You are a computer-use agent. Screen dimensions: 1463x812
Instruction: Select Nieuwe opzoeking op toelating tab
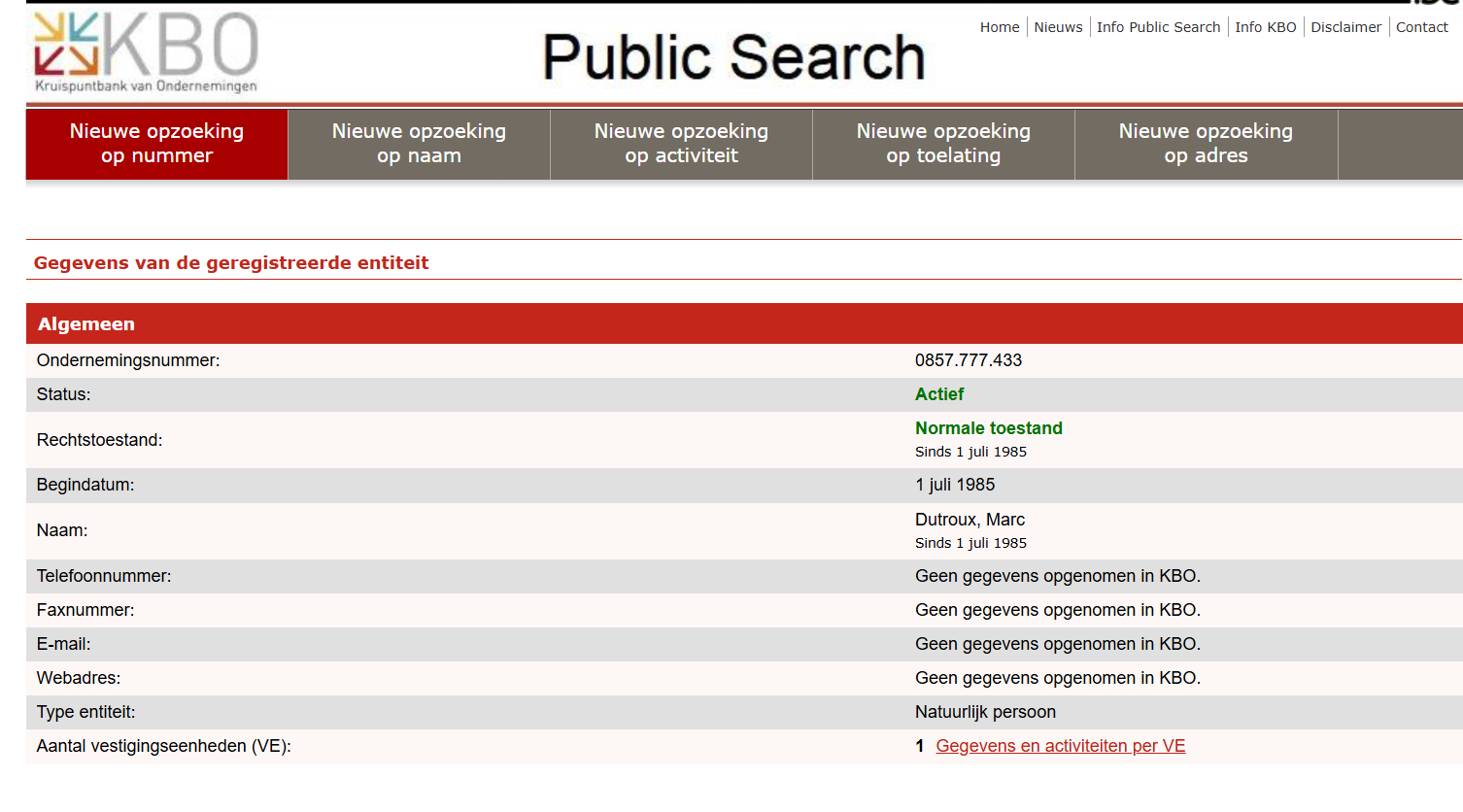point(943,144)
